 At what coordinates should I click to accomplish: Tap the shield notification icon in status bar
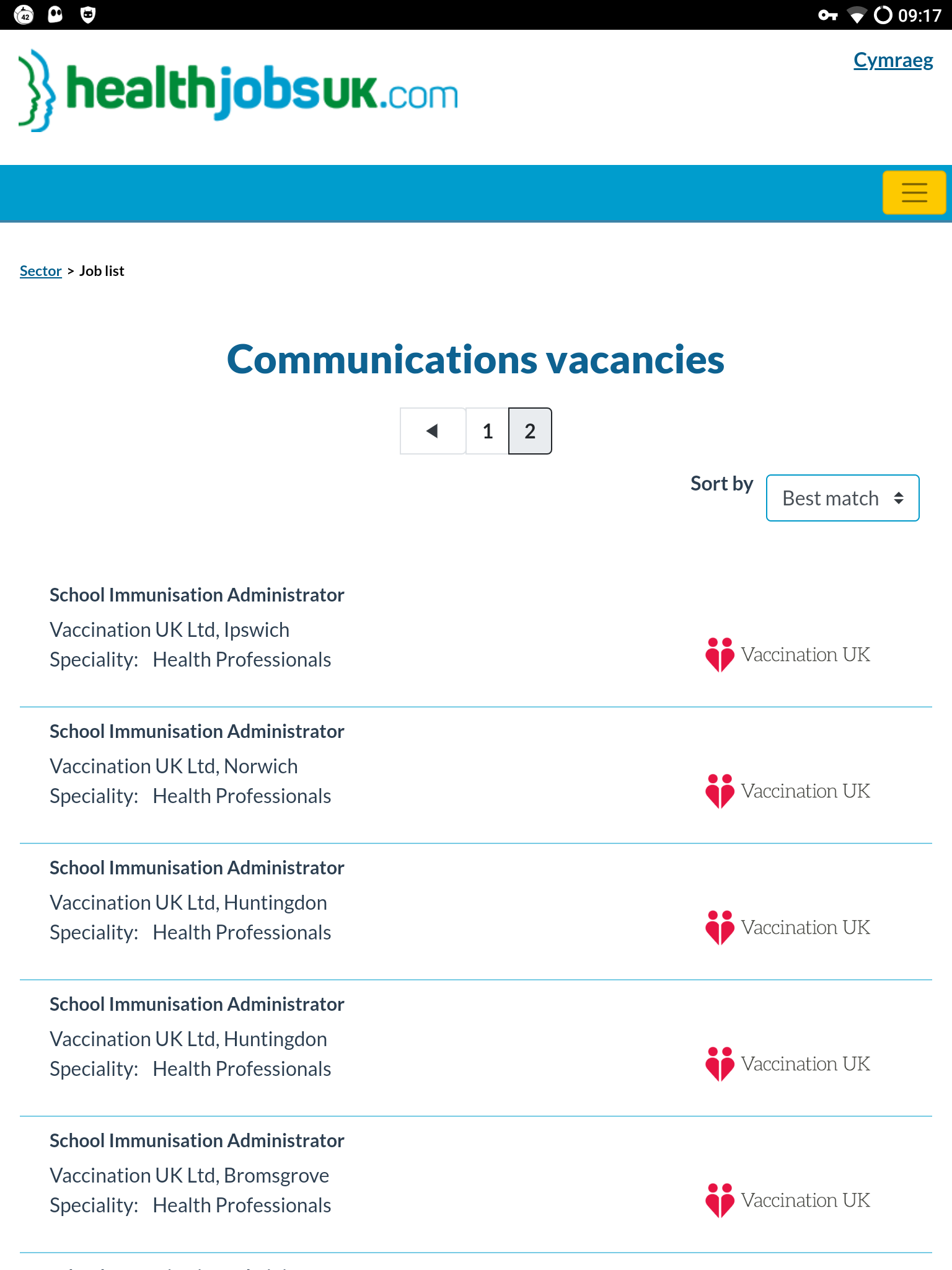88,15
